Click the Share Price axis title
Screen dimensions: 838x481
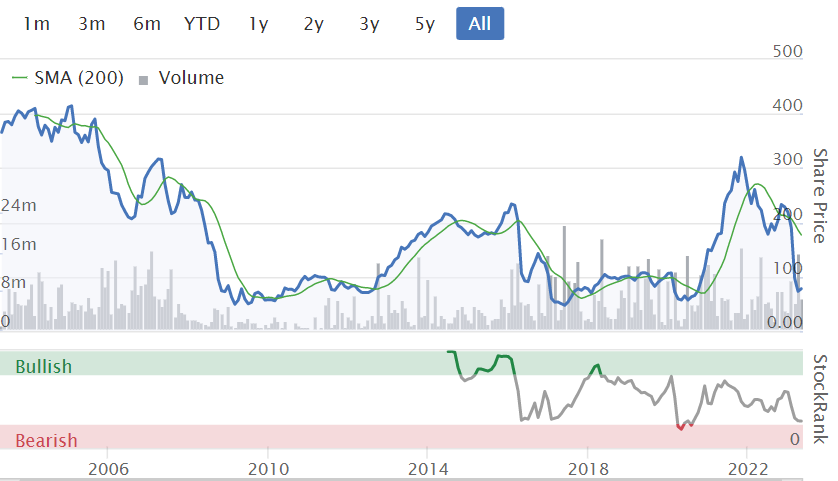point(820,196)
